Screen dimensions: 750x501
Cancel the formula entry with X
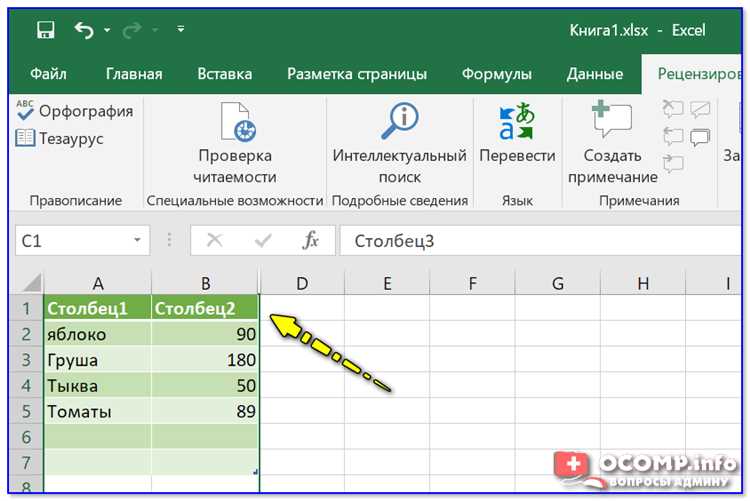pos(214,240)
